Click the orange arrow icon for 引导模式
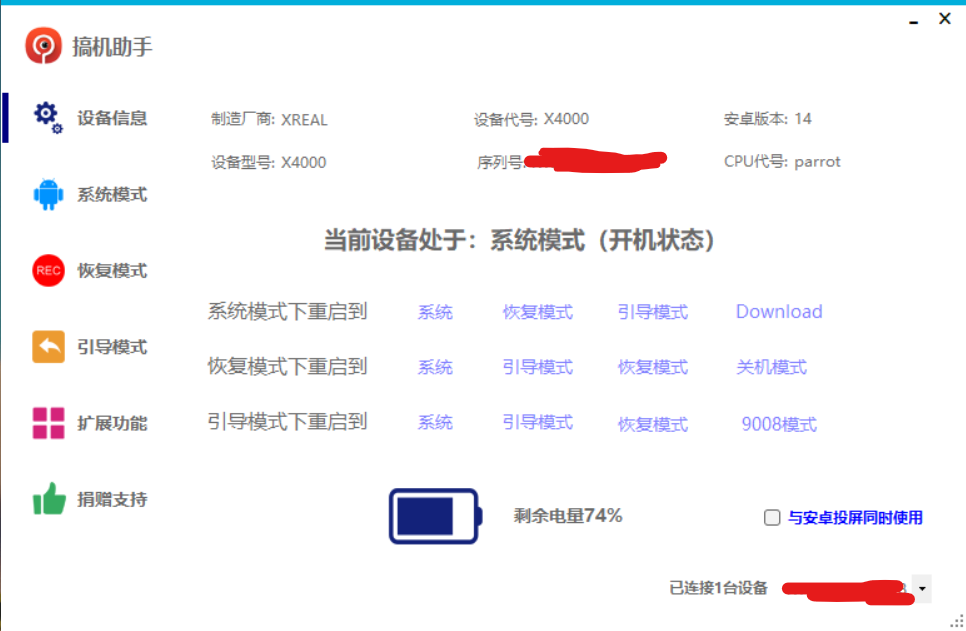The width and height of the screenshot is (966, 631). (48, 347)
